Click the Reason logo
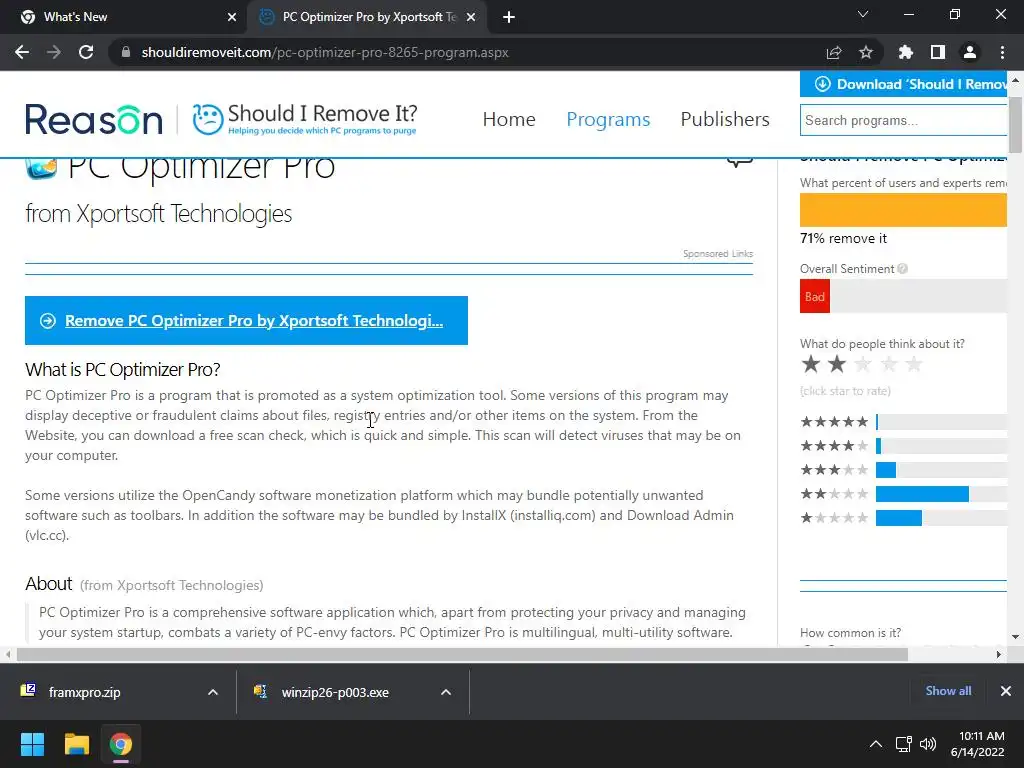The height and width of the screenshot is (768, 1024). tap(94, 120)
